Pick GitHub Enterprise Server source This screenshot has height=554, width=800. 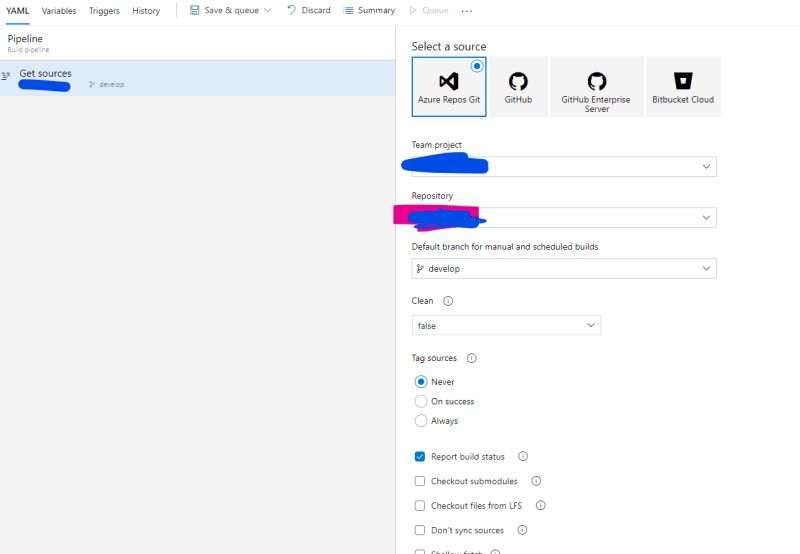coord(596,87)
